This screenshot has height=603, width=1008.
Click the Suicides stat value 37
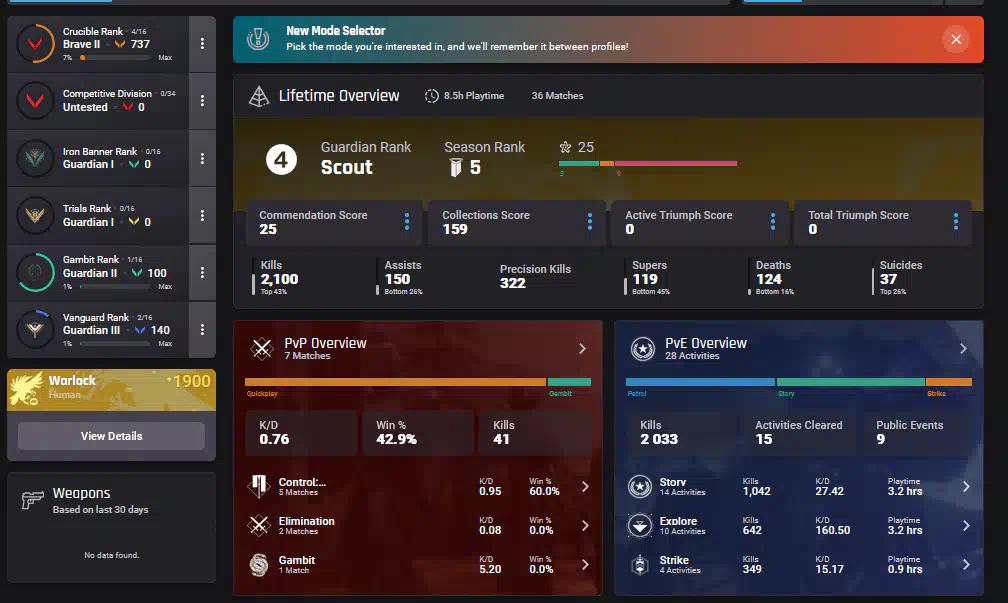(888, 279)
